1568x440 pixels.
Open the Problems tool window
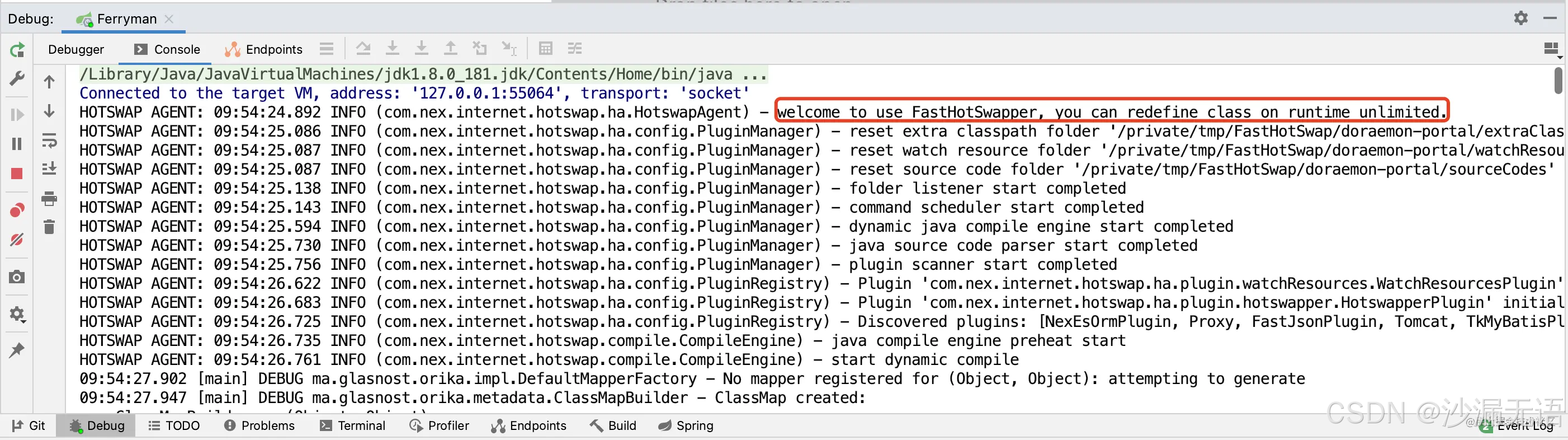click(x=259, y=425)
